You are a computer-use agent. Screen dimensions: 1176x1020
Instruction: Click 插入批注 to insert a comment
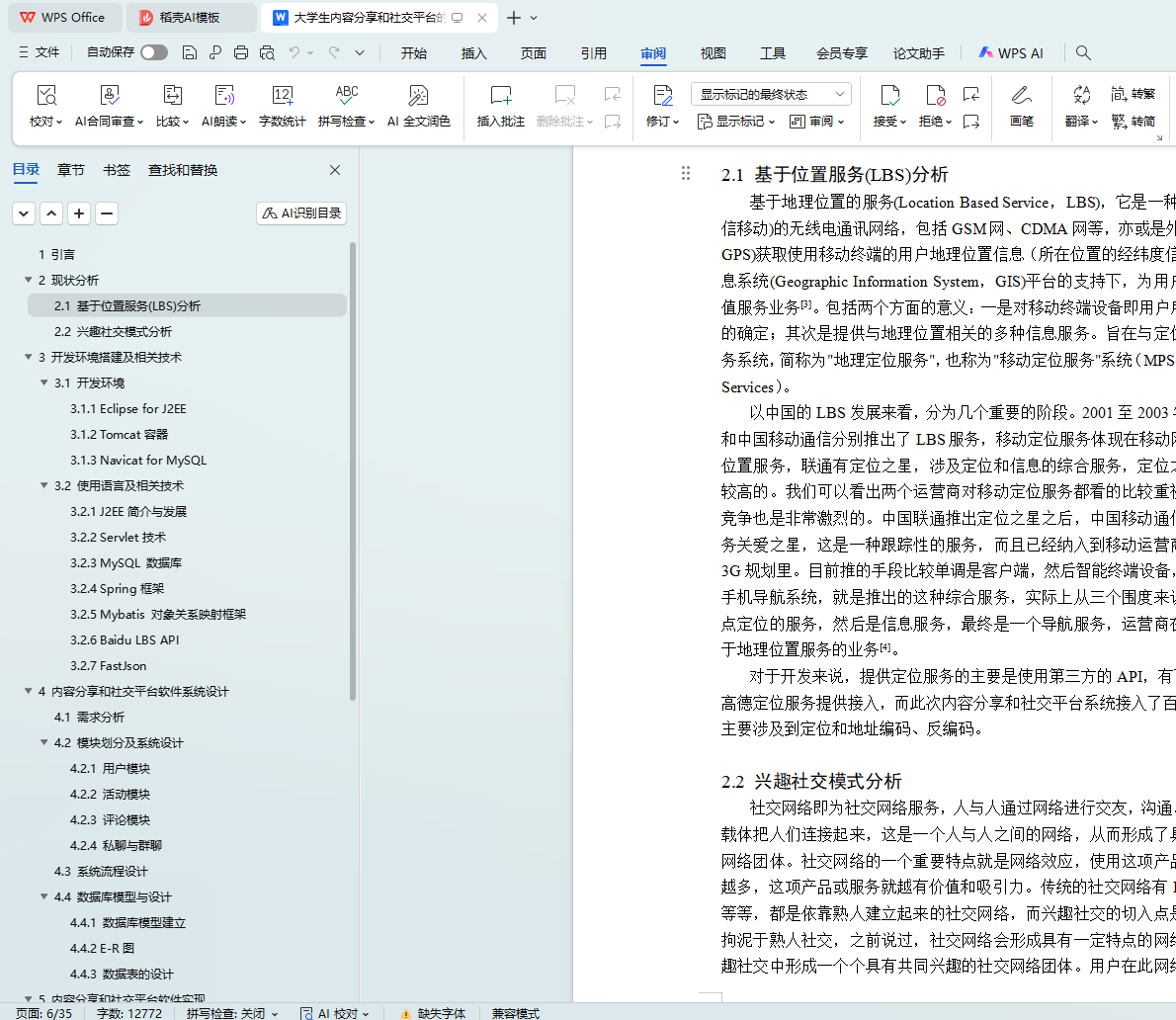(x=500, y=106)
